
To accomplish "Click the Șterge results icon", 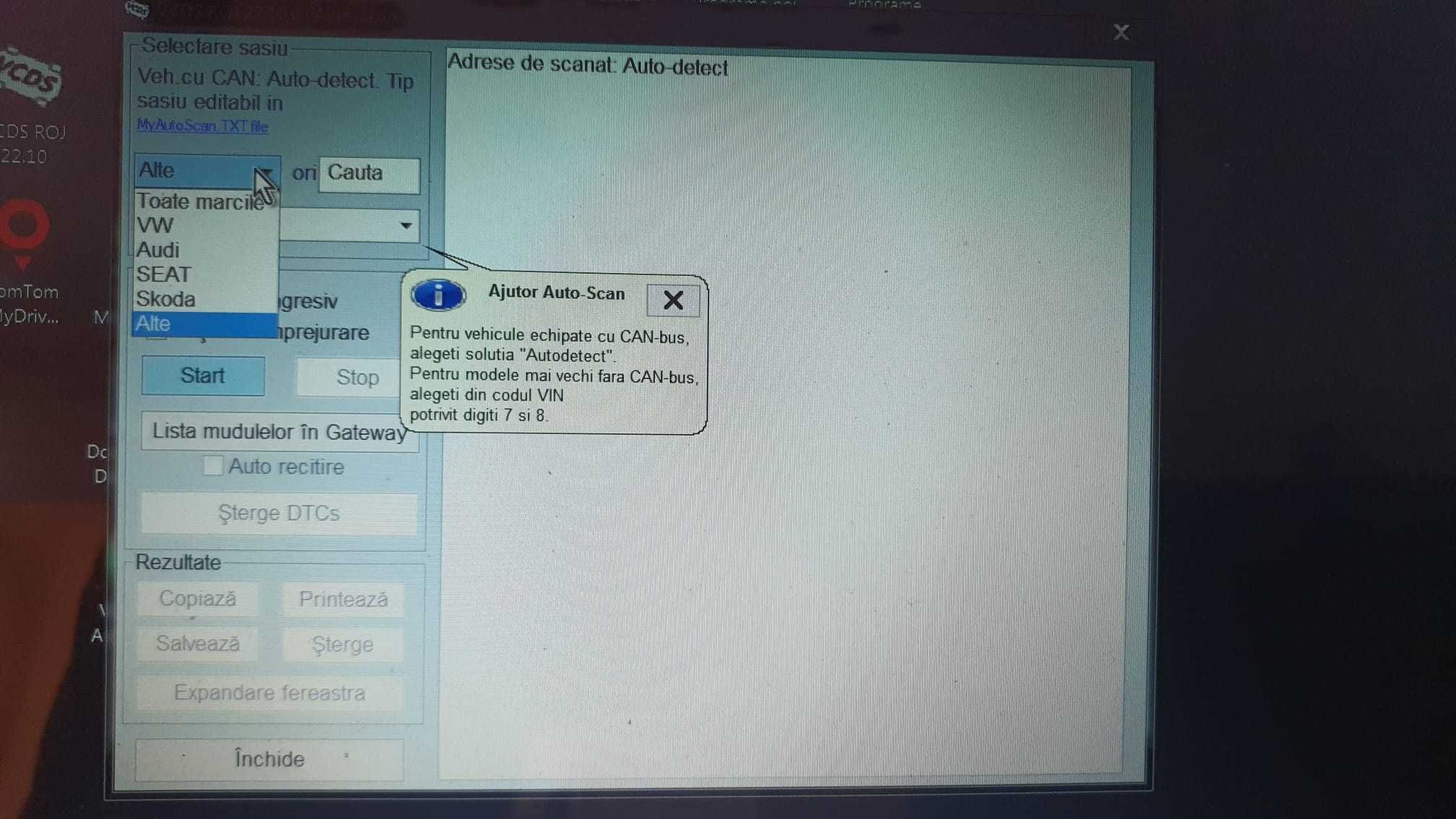I will (341, 644).
